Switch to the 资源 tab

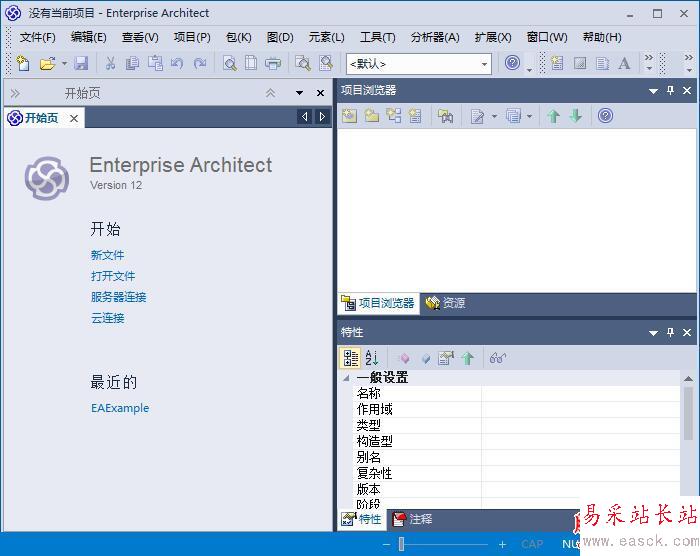445,303
